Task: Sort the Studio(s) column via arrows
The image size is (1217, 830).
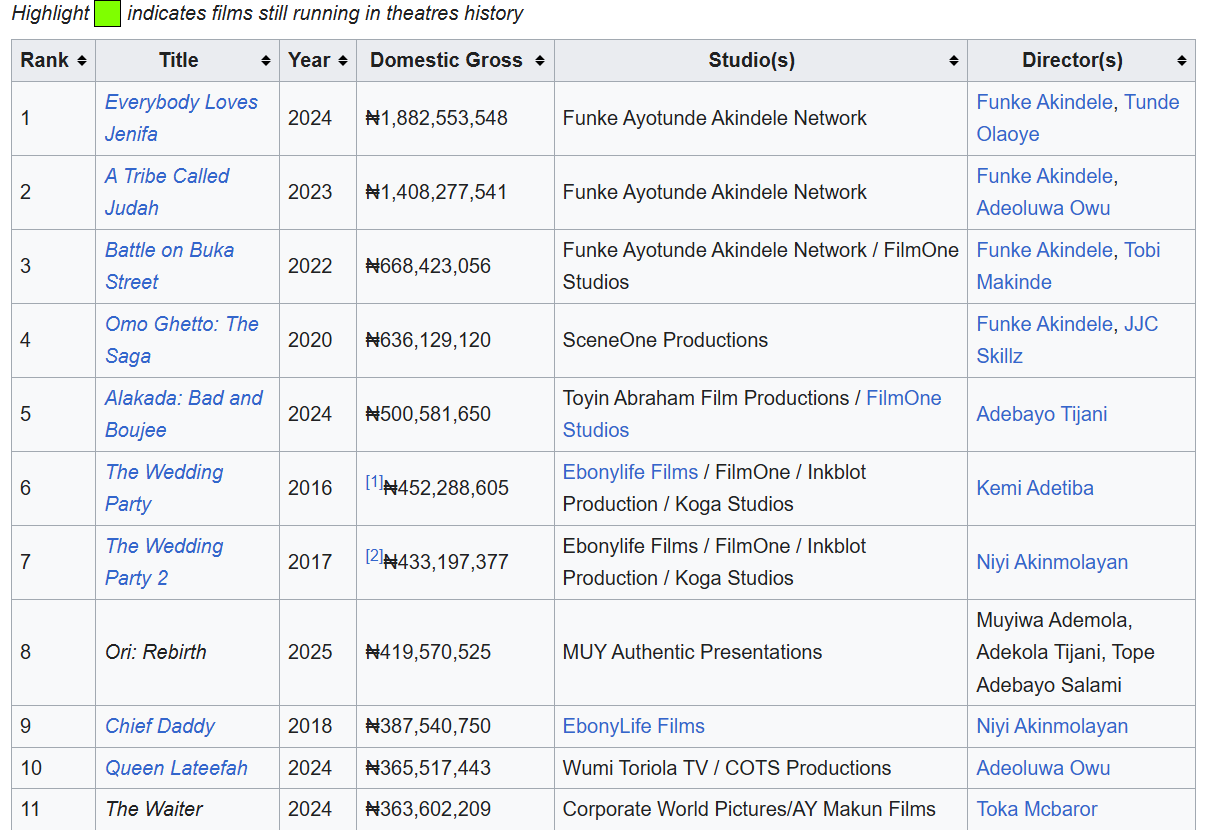Action: click(954, 61)
